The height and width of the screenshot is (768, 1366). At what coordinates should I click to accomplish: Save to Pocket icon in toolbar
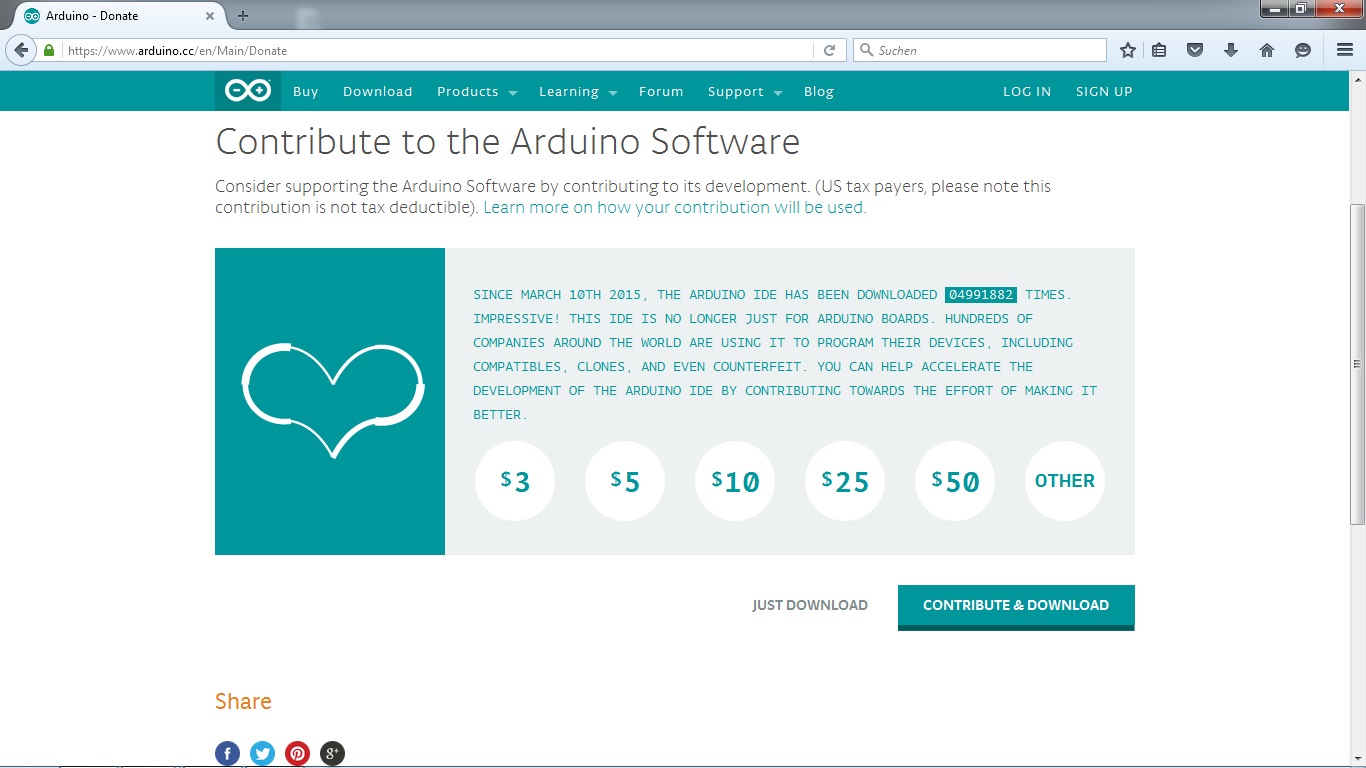[1195, 50]
